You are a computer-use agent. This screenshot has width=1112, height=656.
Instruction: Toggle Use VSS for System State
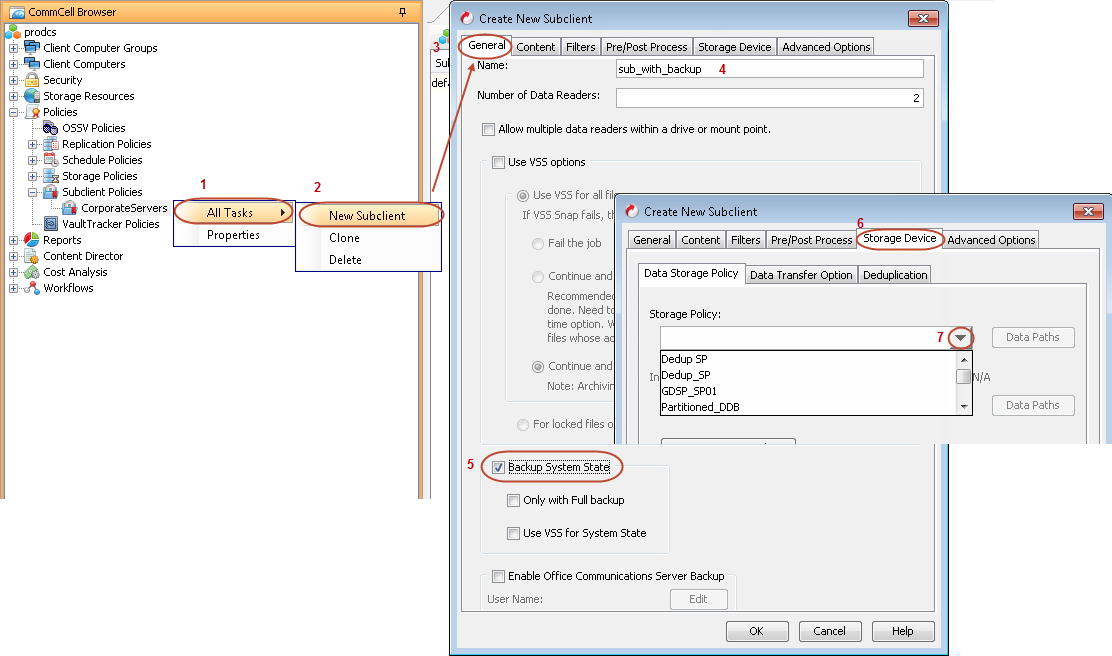pos(513,533)
